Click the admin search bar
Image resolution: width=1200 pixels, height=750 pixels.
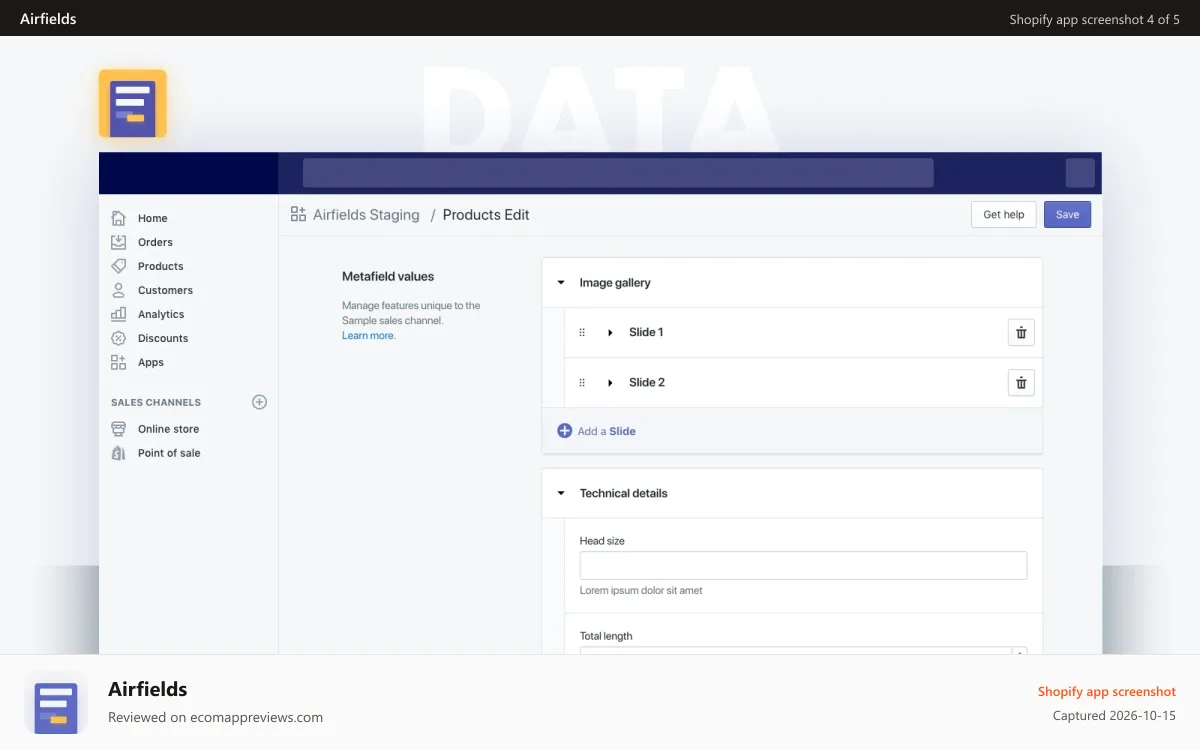(x=618, y=173)
